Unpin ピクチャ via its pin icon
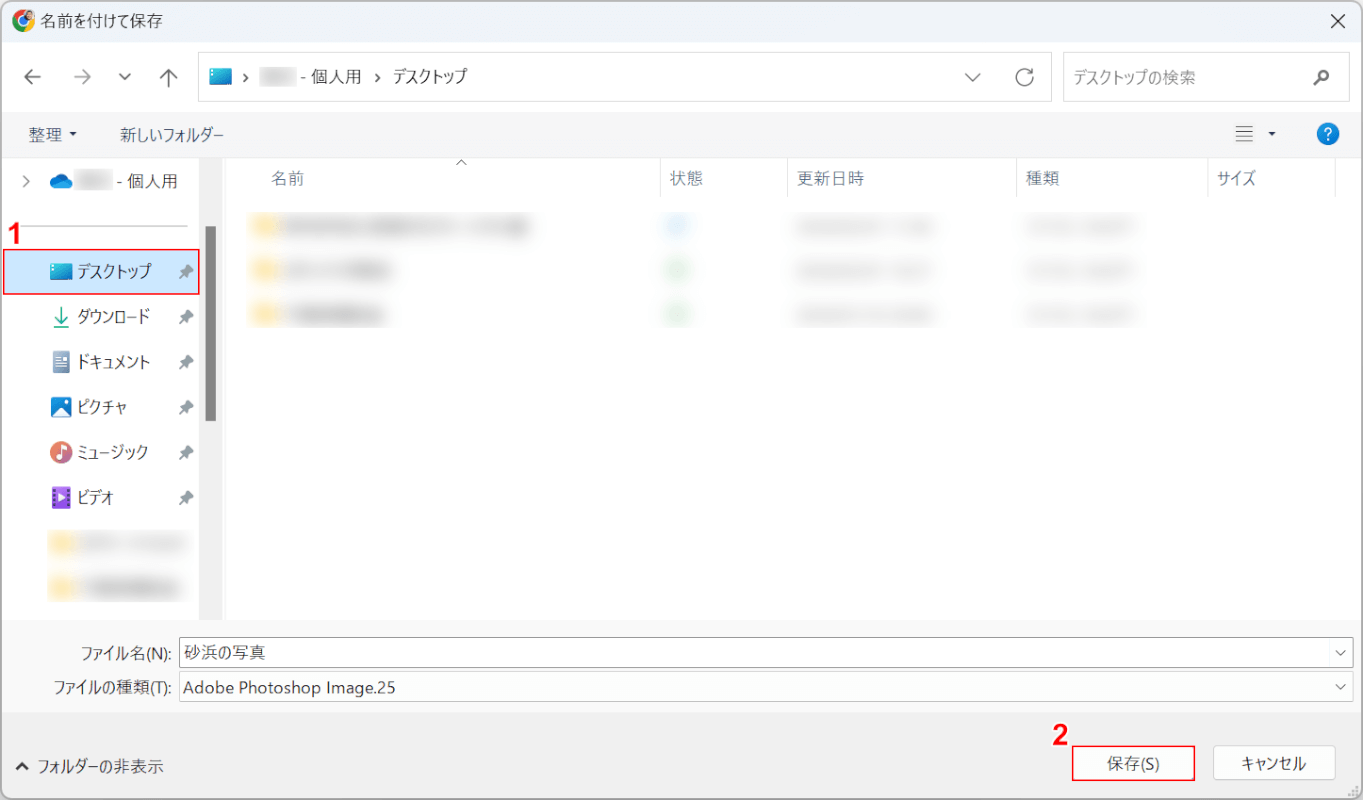The image size is (1363, 800). pos(185,407)
